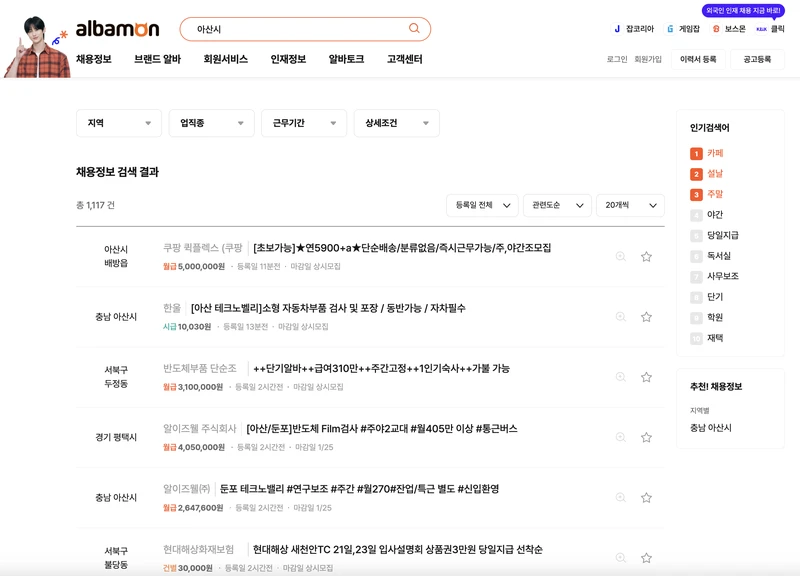Open the 지역 filter dropdown
Viewport: 800px width, 576px height.
coord(119,121)
